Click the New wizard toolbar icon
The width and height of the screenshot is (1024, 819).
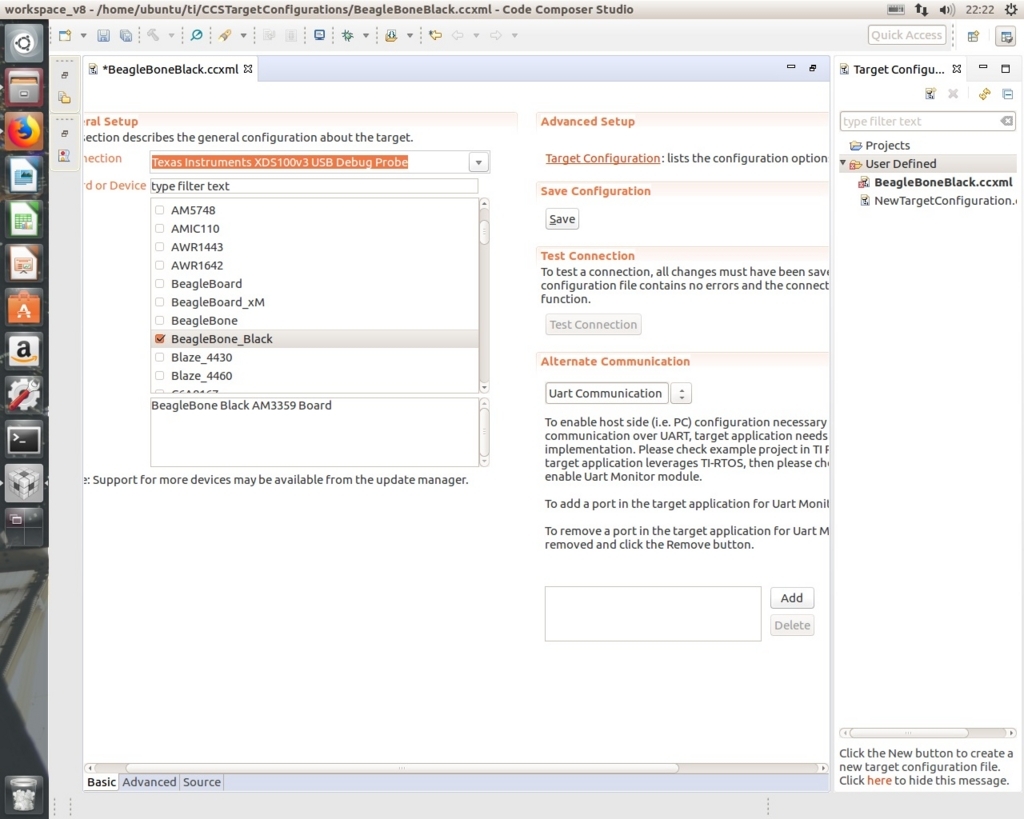pos(65,36)
